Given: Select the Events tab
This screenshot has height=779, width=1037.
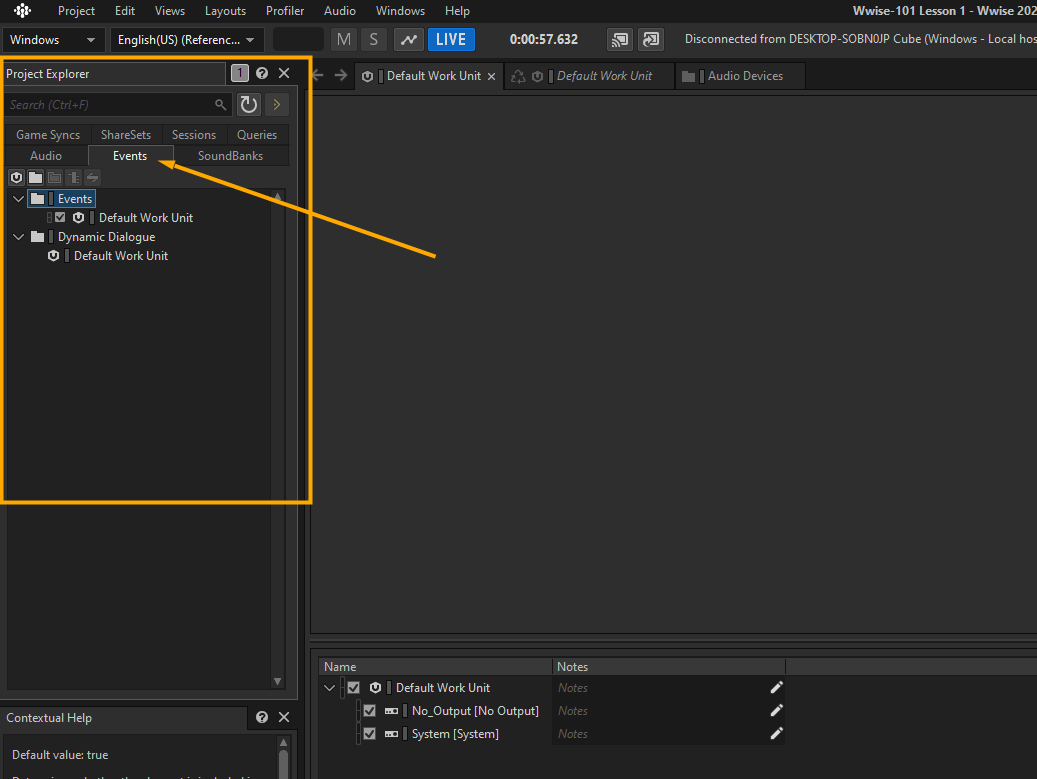Looking at the screenshot, I should 130,156.
